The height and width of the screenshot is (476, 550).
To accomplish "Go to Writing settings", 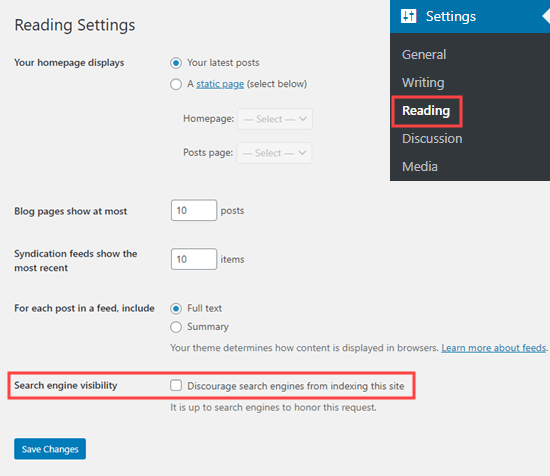I will pyautogui.click(x=423, y=83).
